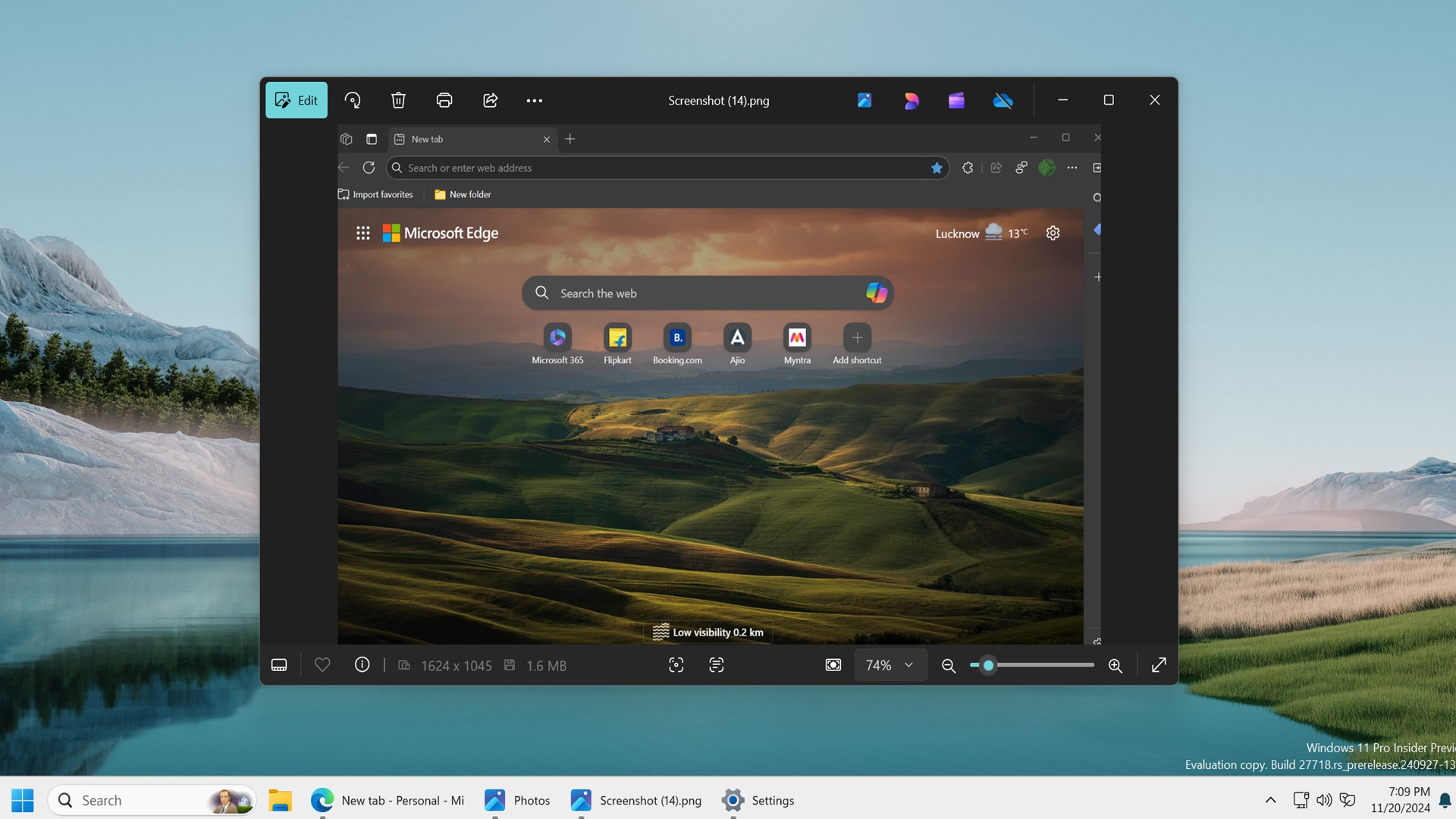This screenshot has width=1456, height=819.
Task: Open the Share icon in Photos toolbar
Action: [490, 100]
